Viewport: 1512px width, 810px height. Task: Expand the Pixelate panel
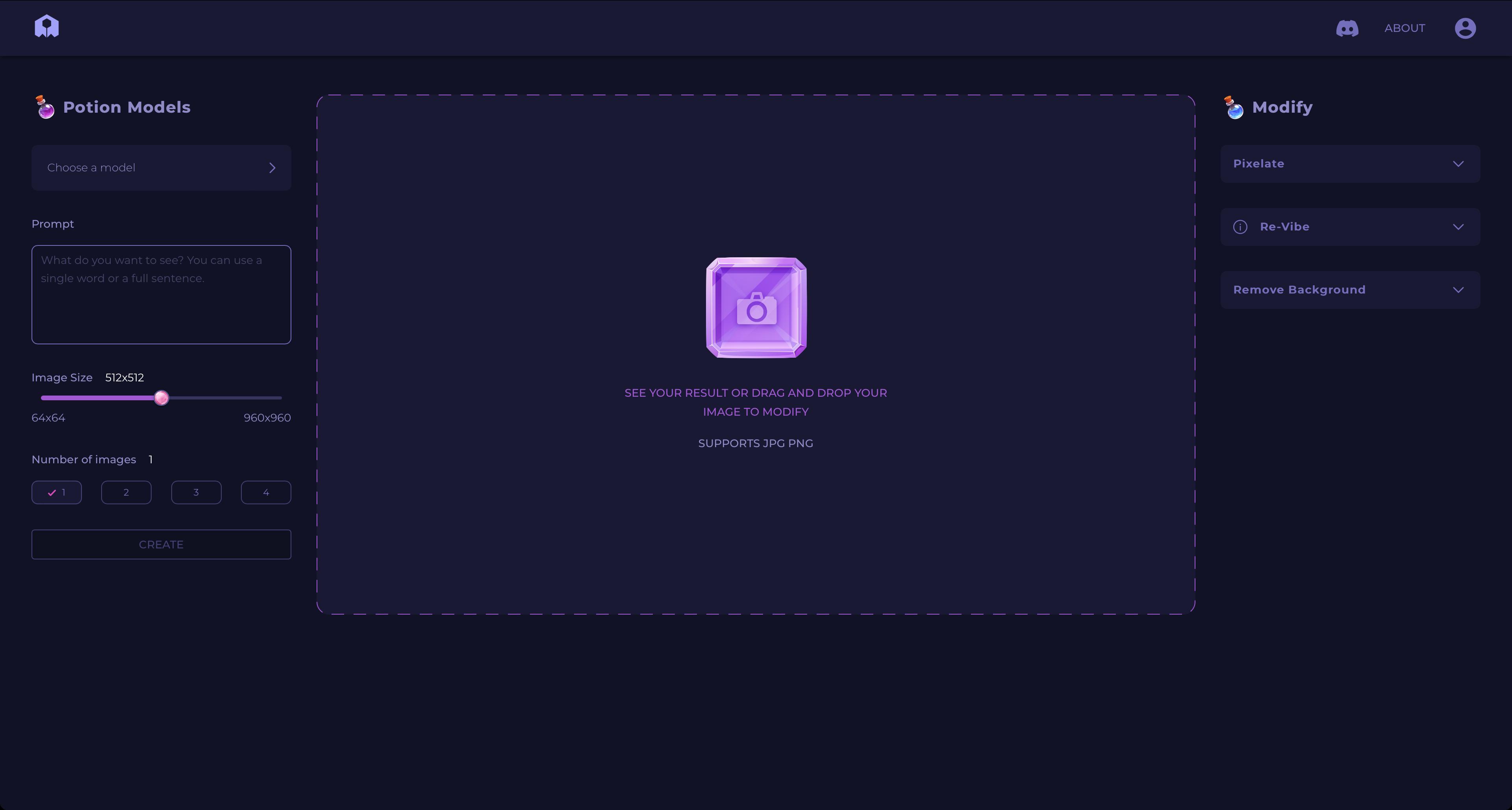[1349, 164]
